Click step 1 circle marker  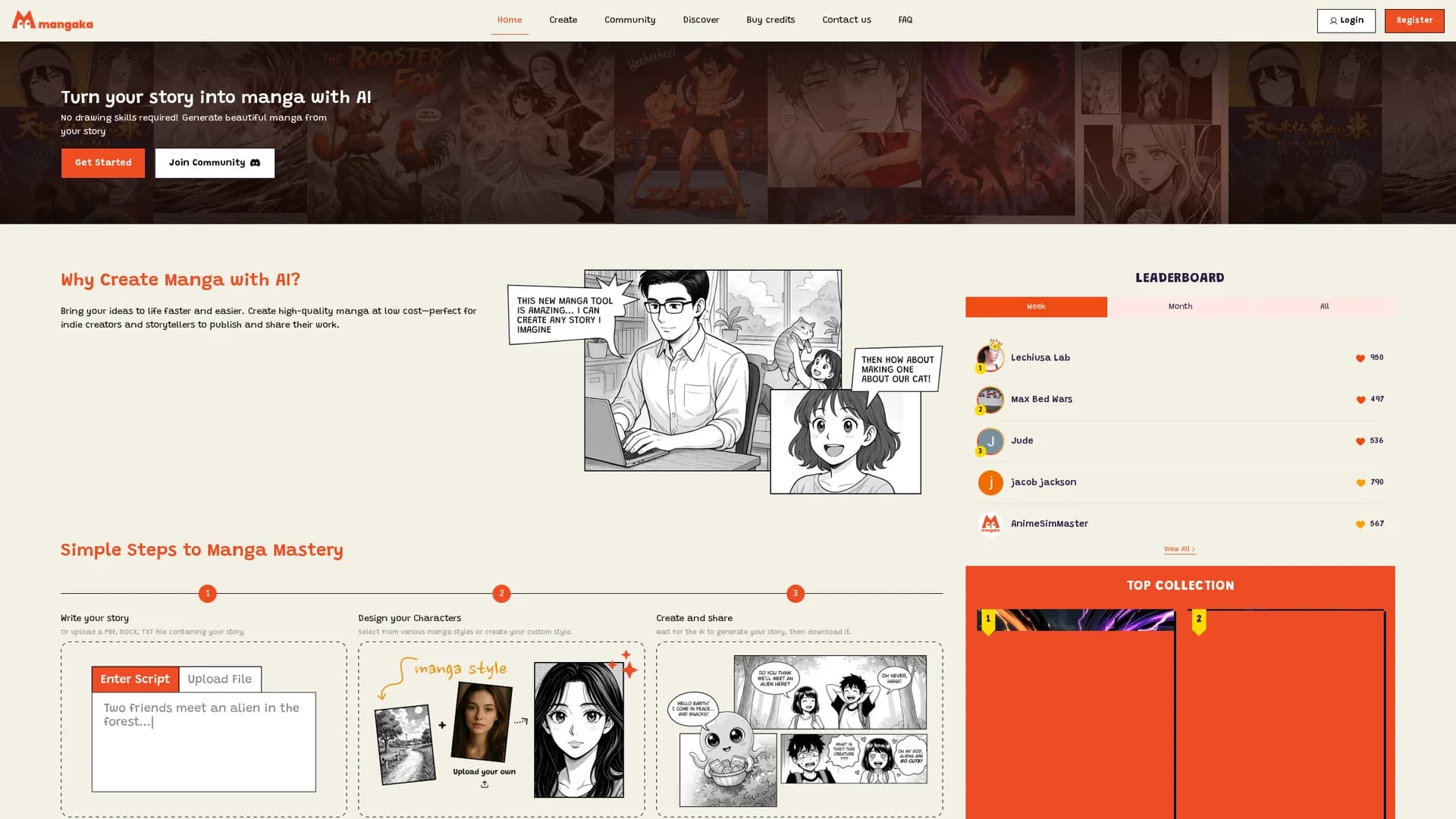coord(207,594)
